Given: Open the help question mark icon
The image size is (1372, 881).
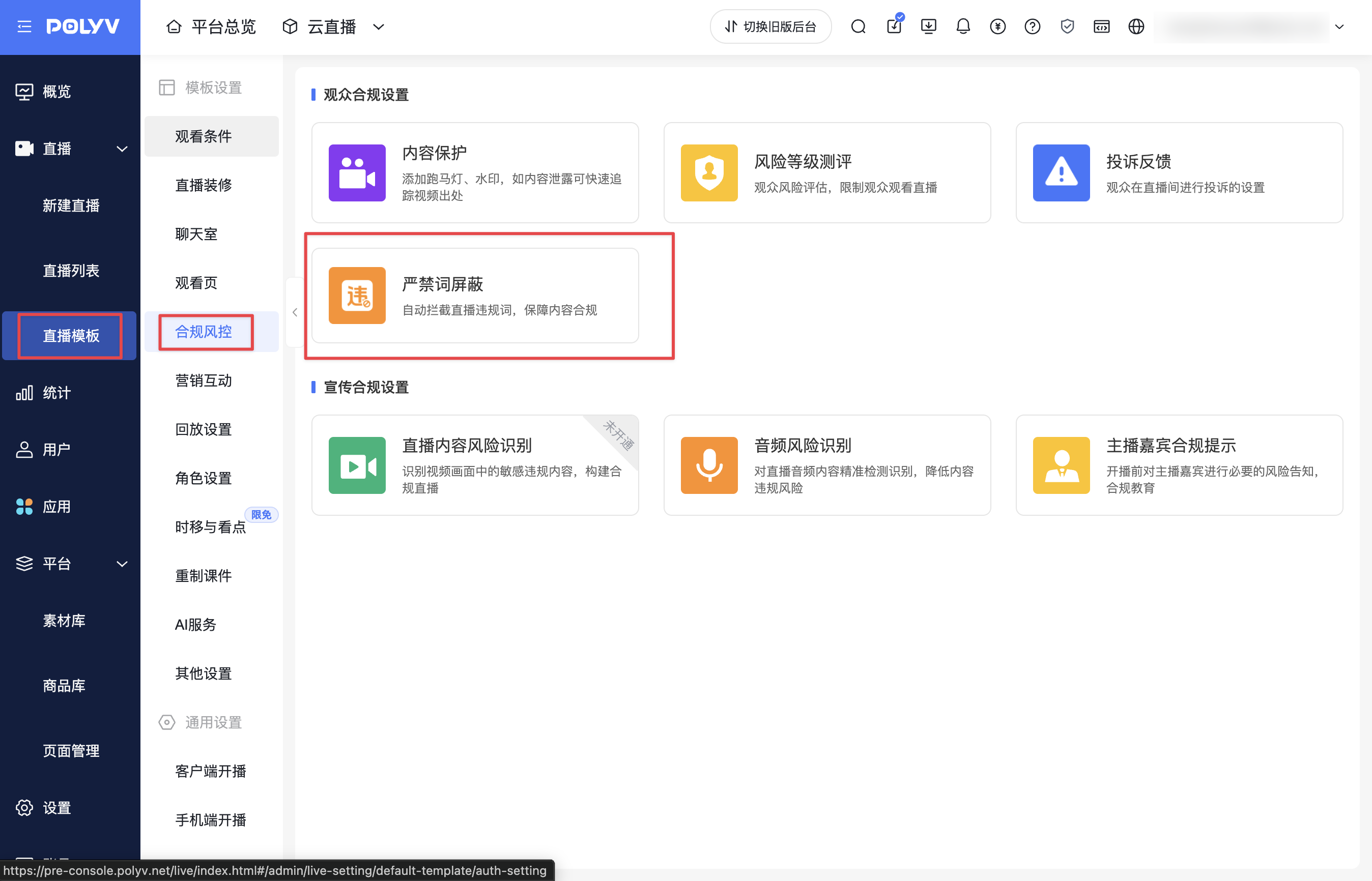Looking at the screenshot, I should click(x=1033, y=26).
